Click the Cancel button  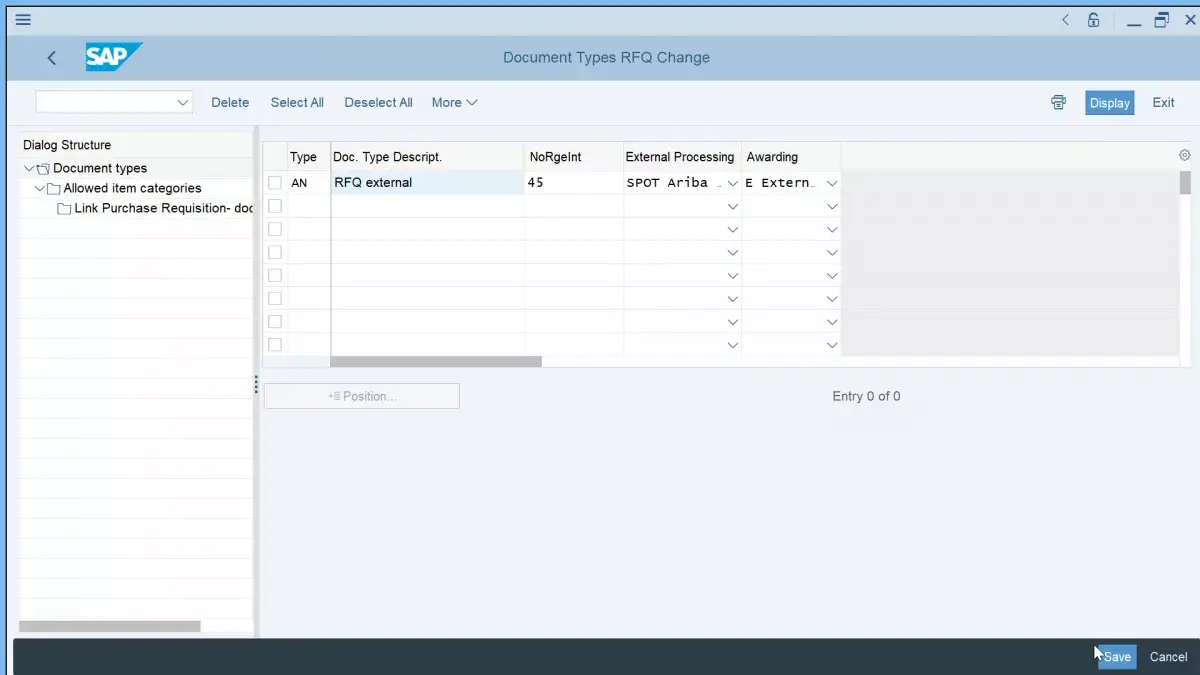tap(1168, 657)
